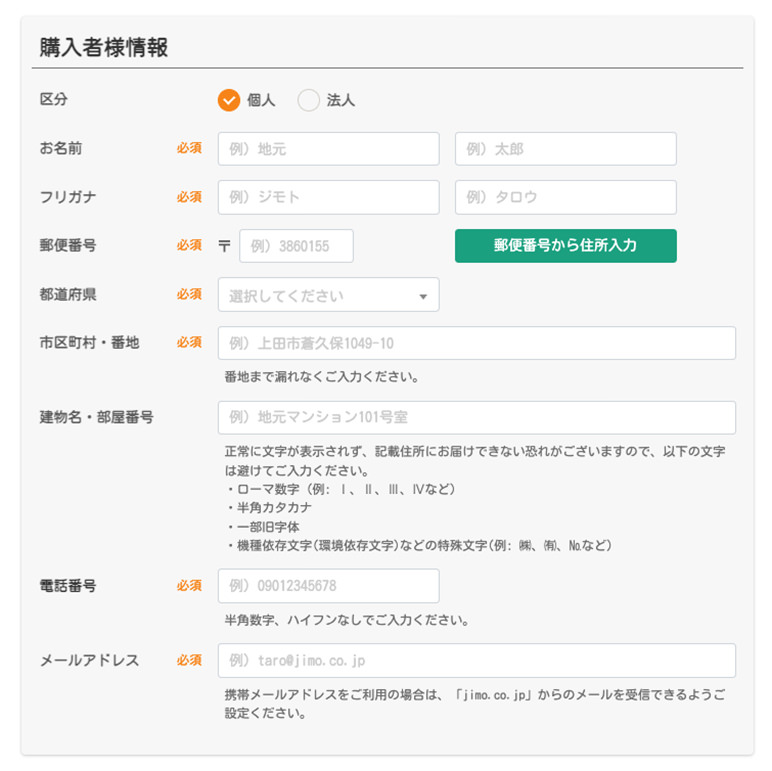The width and height of the screenshot is (772, 771).
Task: Click the 郵便番号から住所入力 button
Action: [566, 246]
